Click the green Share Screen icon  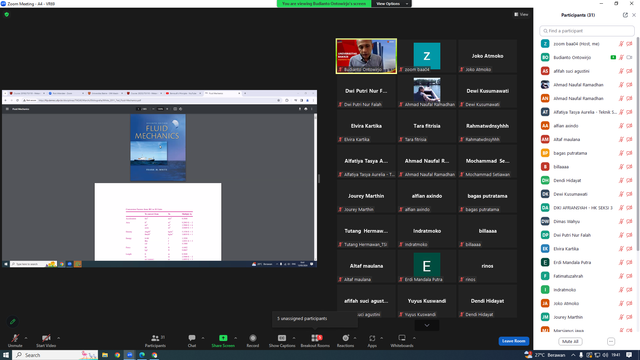pyautogui.click(x=223, y=338)
